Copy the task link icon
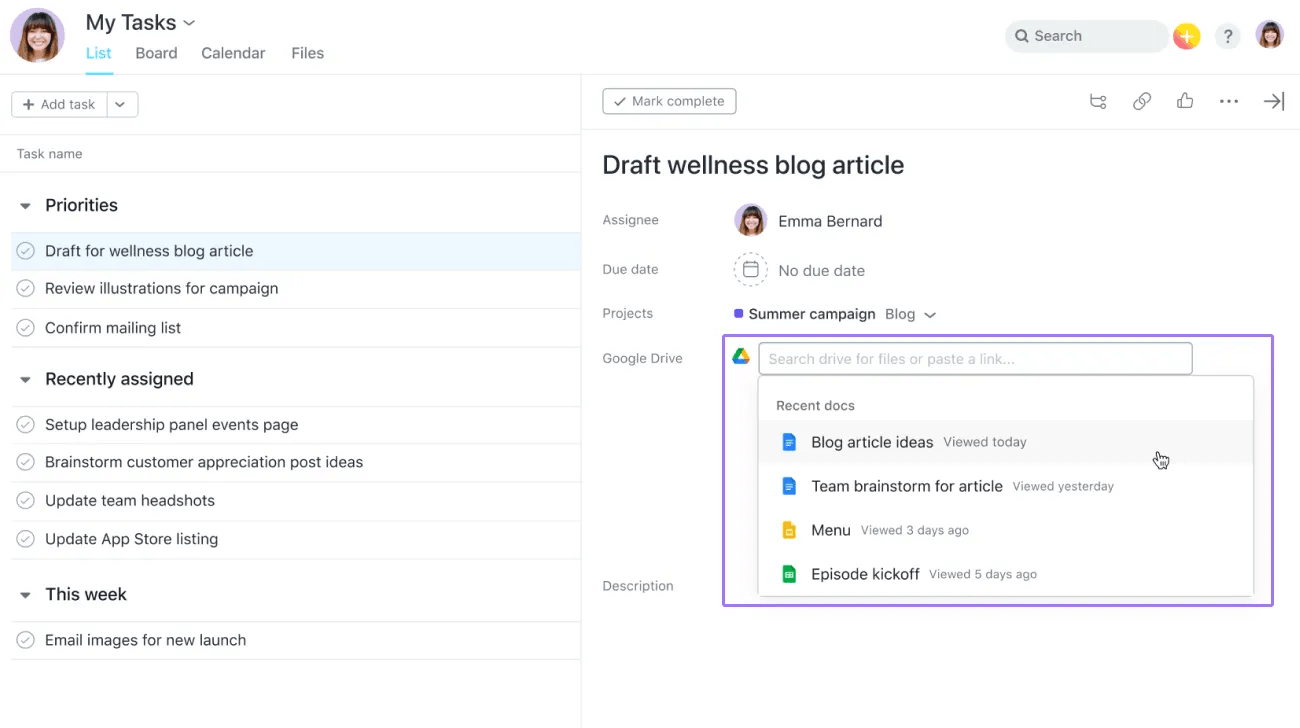The height and width of the screenshot is (728, 1300). coord(1141,101)
